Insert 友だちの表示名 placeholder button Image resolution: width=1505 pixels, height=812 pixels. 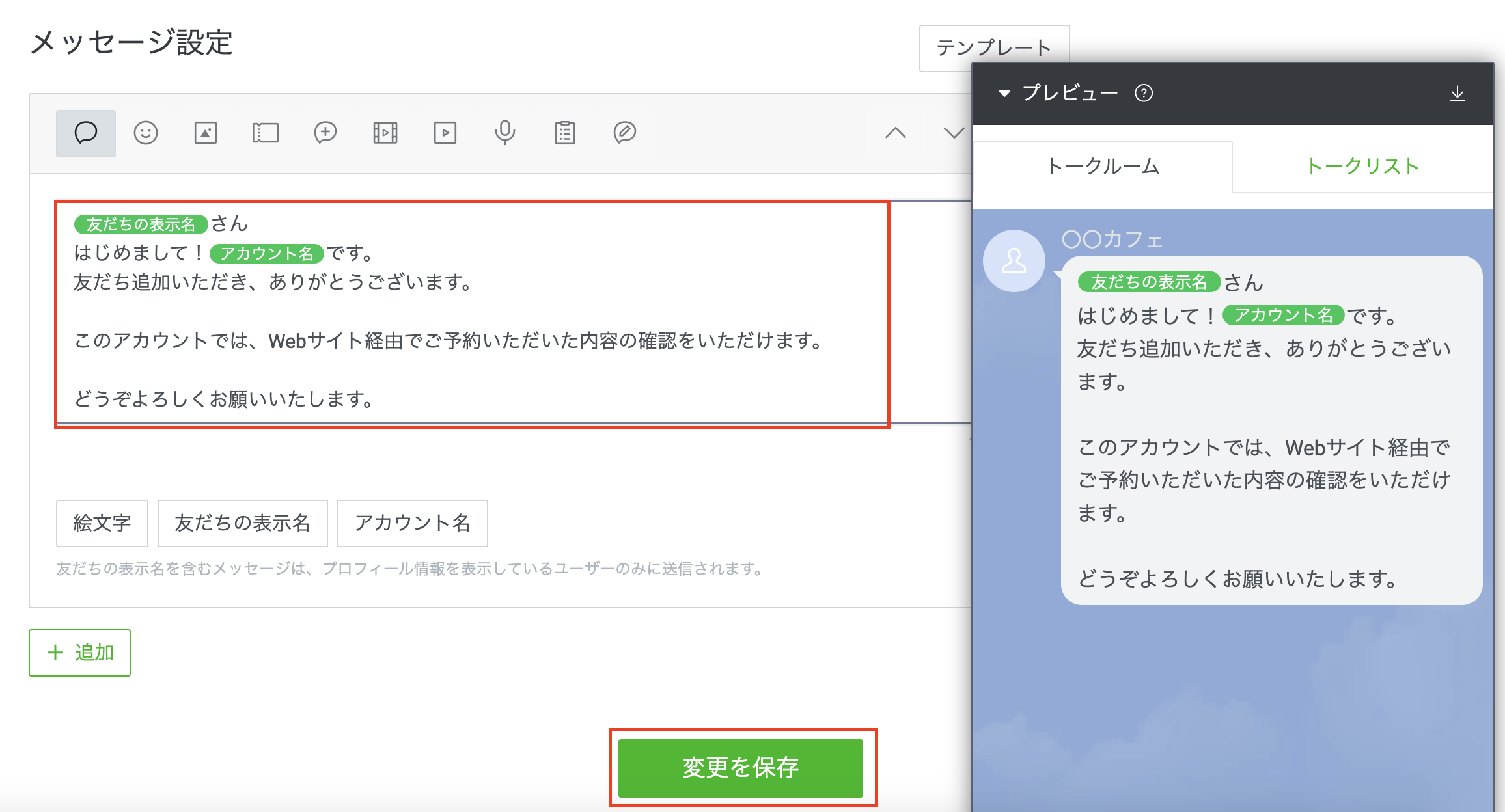pyautogui.click(x=242, y=523)
